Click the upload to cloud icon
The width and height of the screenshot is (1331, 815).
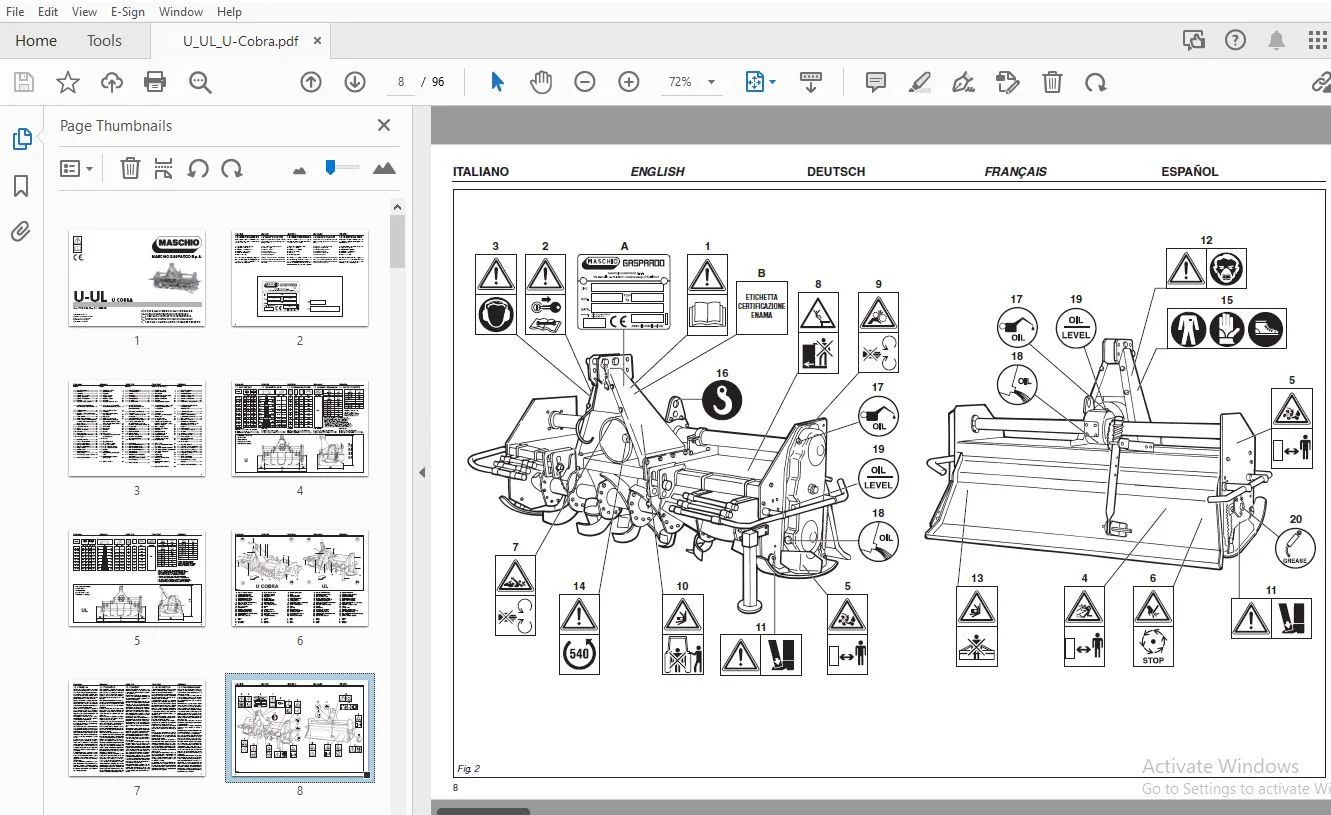click(x=111, y=82)
